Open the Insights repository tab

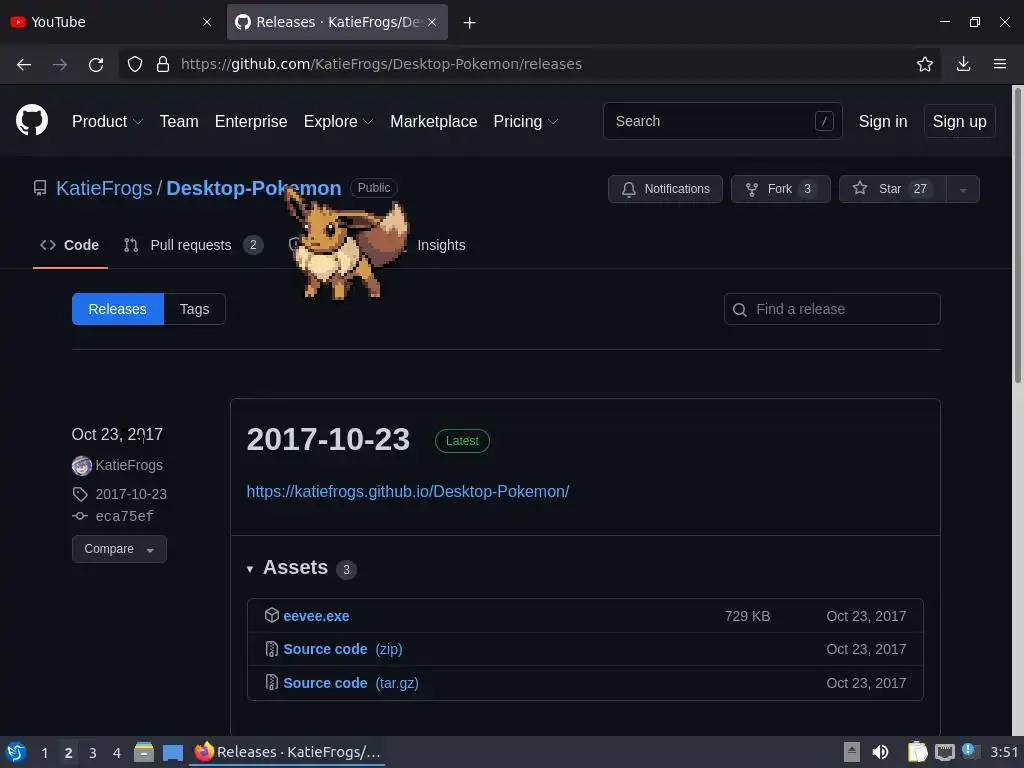[441, 245]
